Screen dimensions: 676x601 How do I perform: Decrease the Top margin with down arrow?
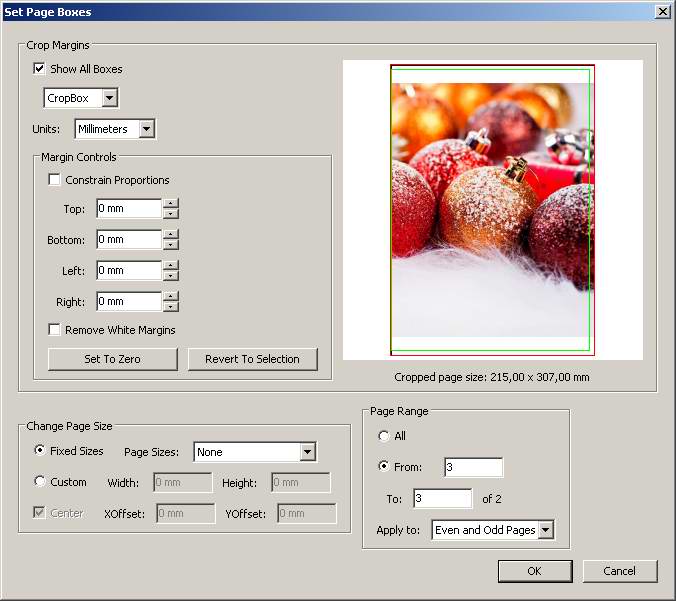[171, 213]
